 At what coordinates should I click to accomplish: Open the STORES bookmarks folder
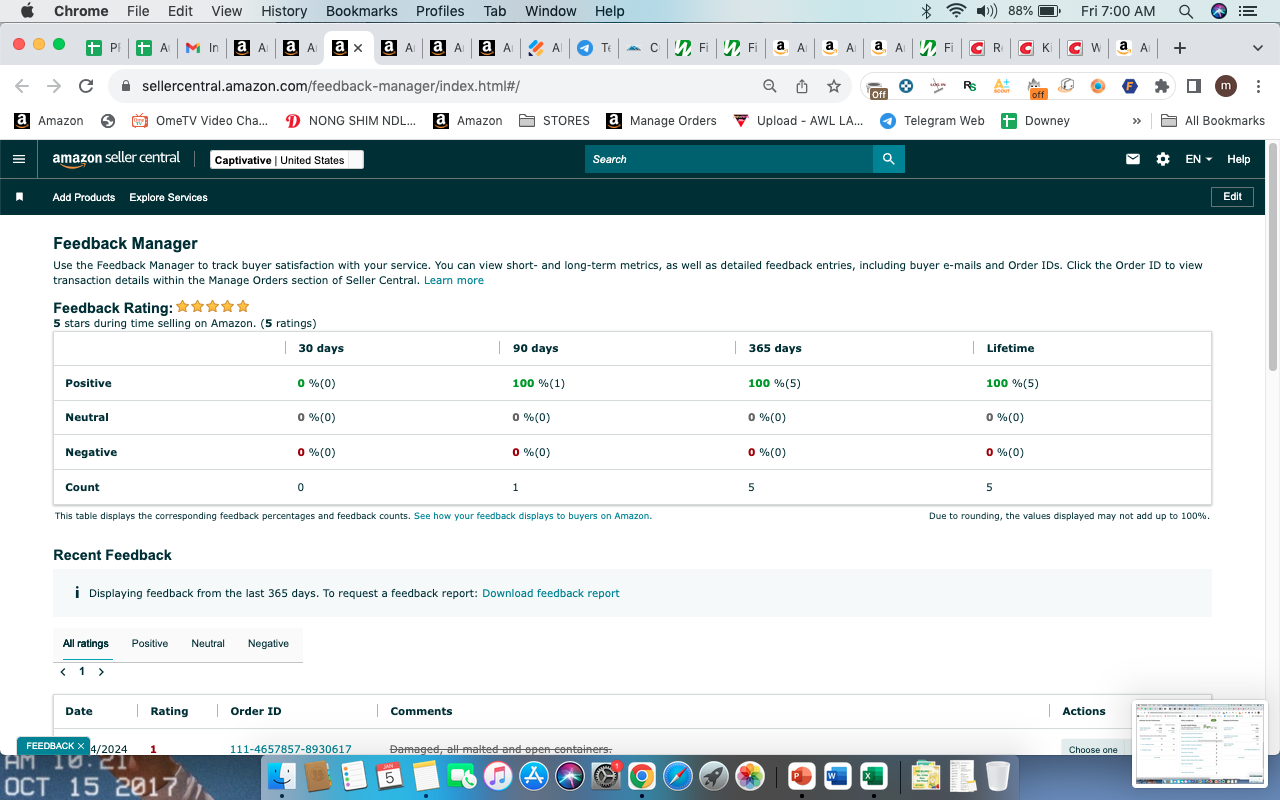click(554, 120)
